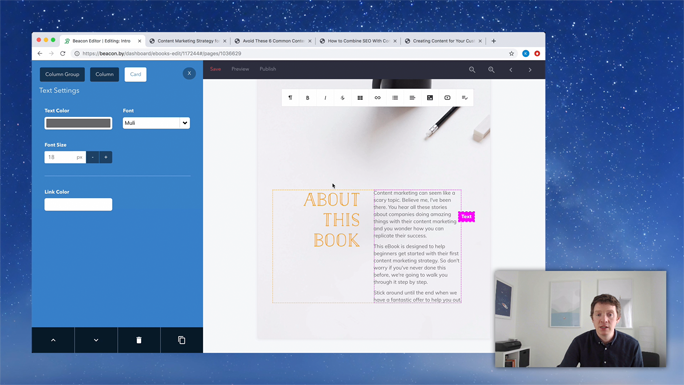Image resolution: width=684 pixels, height=385 pixels.
Task: Go to the previous page arrow
Action: 511,70
